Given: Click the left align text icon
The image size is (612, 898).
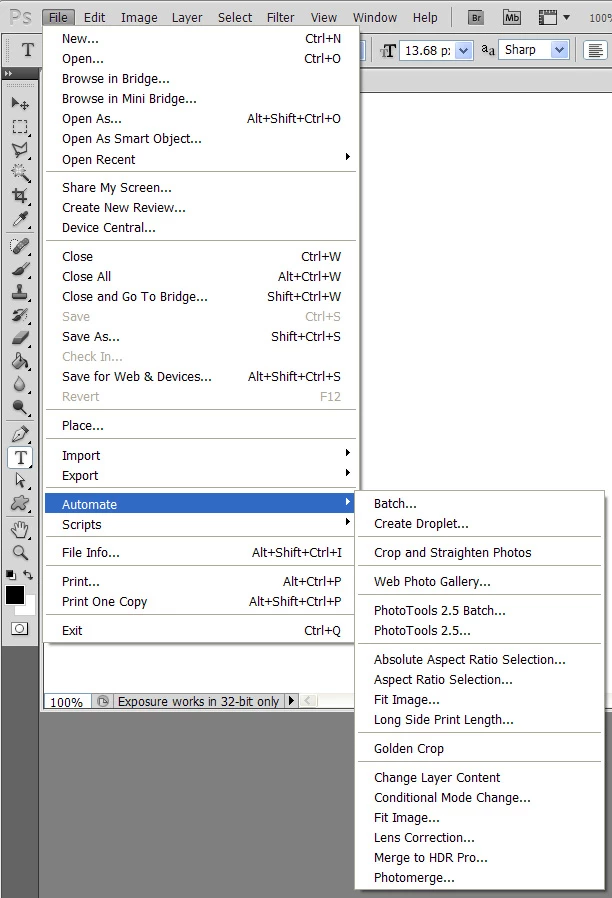Looking at the screenshot, I should (x=595, y=50).
